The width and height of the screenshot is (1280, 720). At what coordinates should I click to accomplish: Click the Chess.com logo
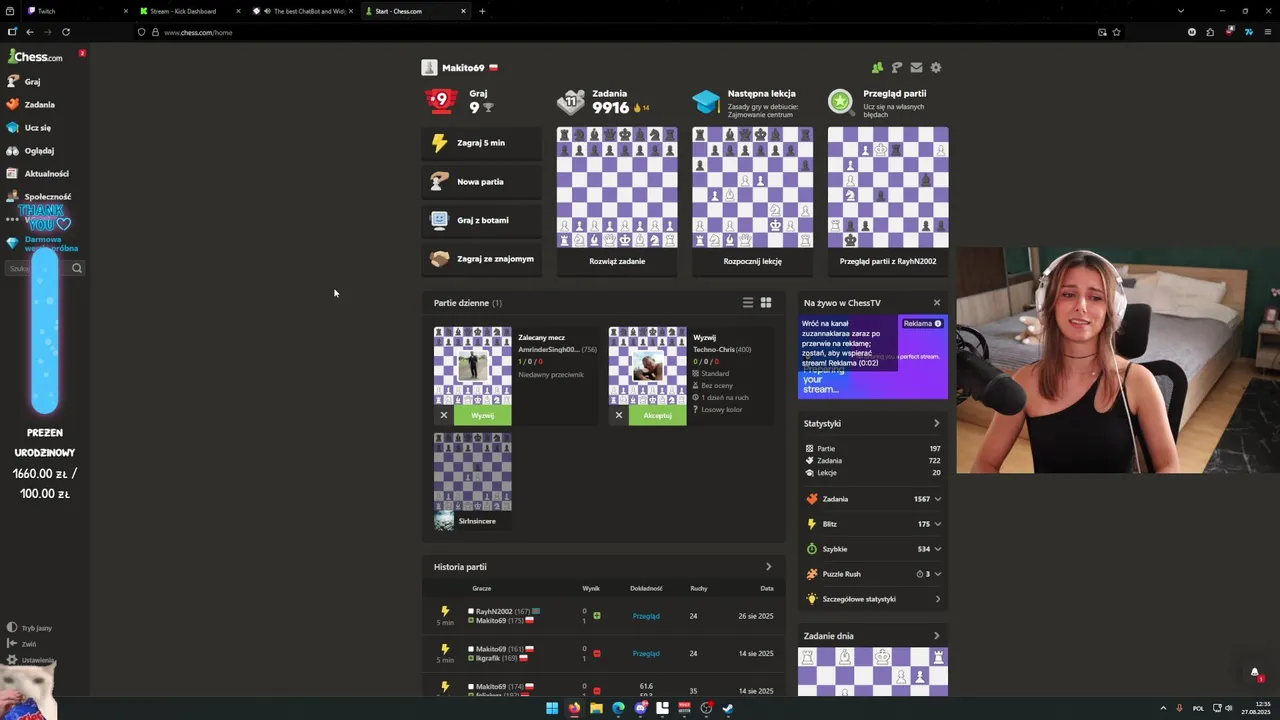pyautogui.click(x=36, y=57)
